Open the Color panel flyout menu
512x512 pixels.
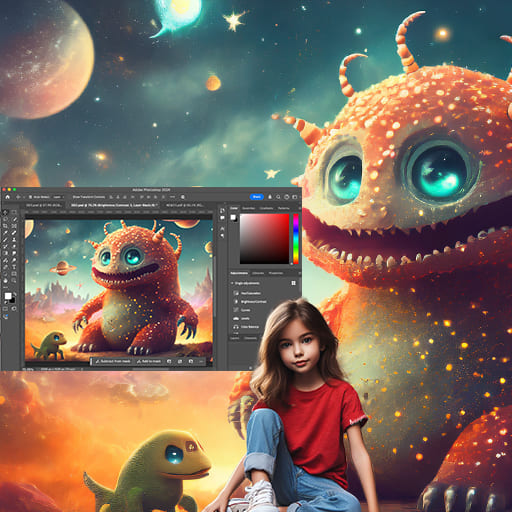299,208
